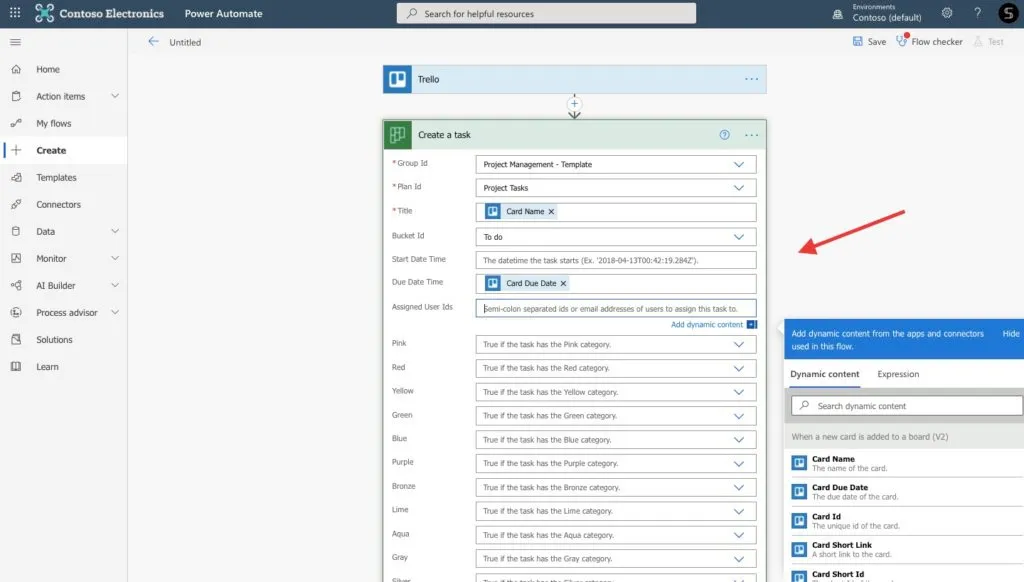Screen dimensions: 1024x582
Task: Switch to the Expression tab
Action: 898,374
